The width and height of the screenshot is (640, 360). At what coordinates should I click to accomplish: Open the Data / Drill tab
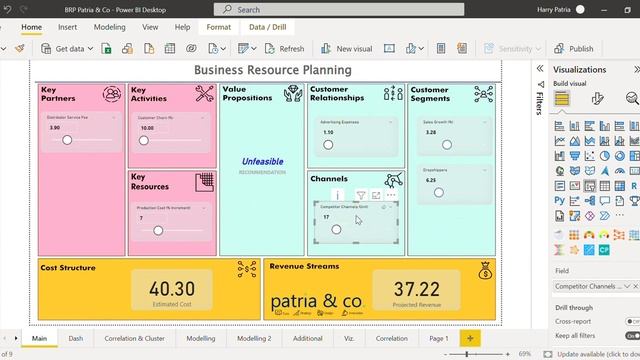pos(267,27)
